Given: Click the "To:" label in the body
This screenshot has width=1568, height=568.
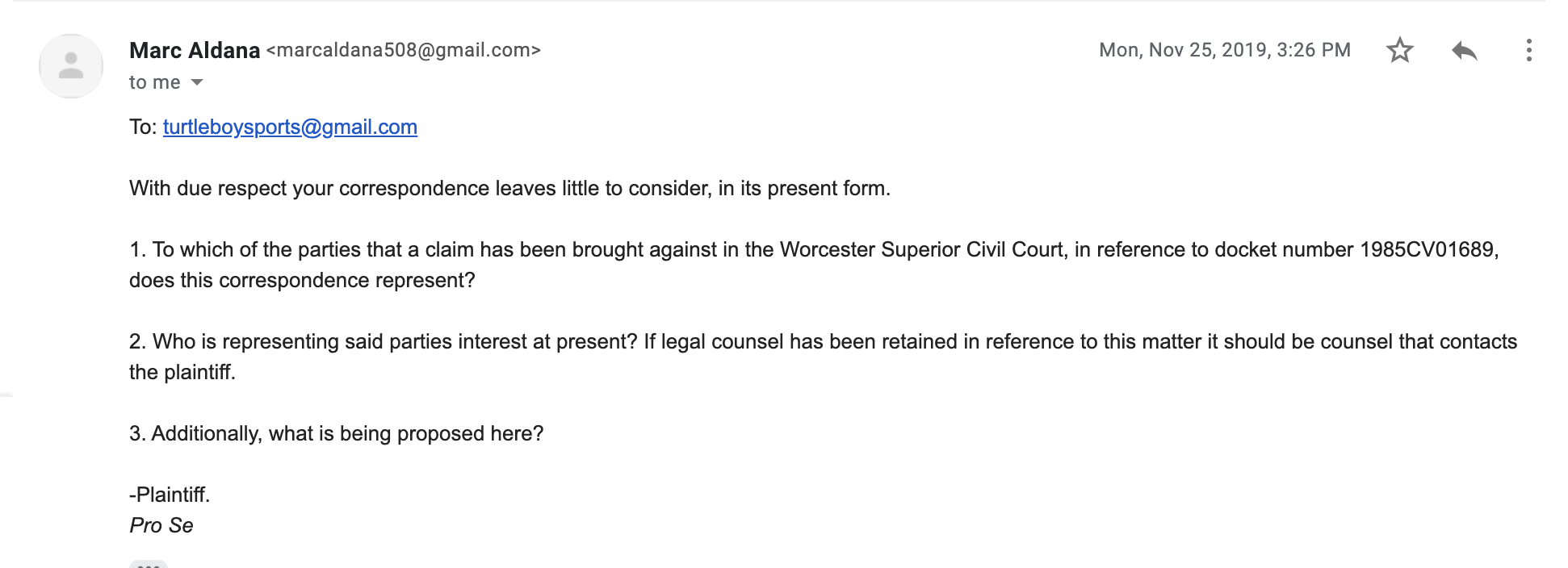Looking at the screenshot, I should click(143, 127).
